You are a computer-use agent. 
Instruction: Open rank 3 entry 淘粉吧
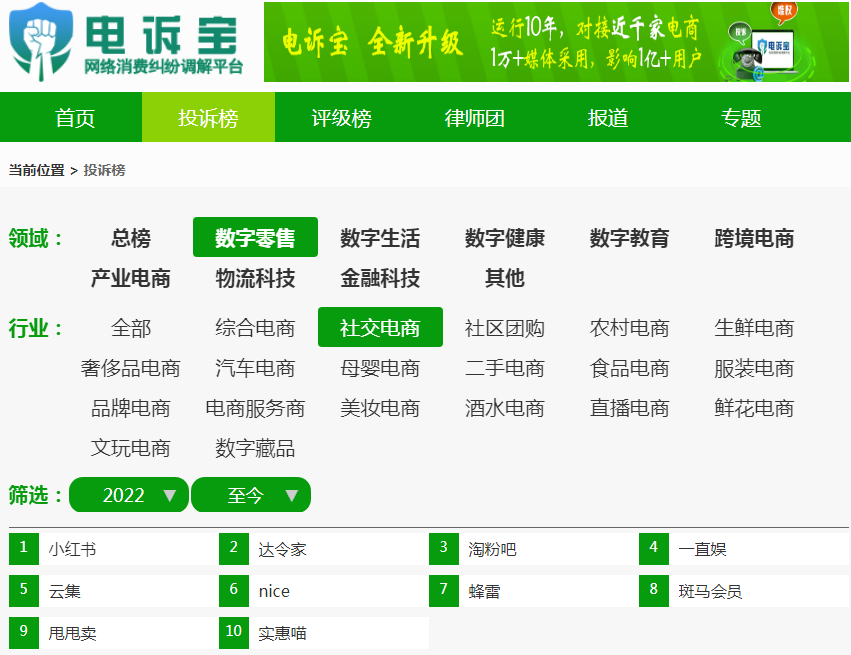point(533,549)
